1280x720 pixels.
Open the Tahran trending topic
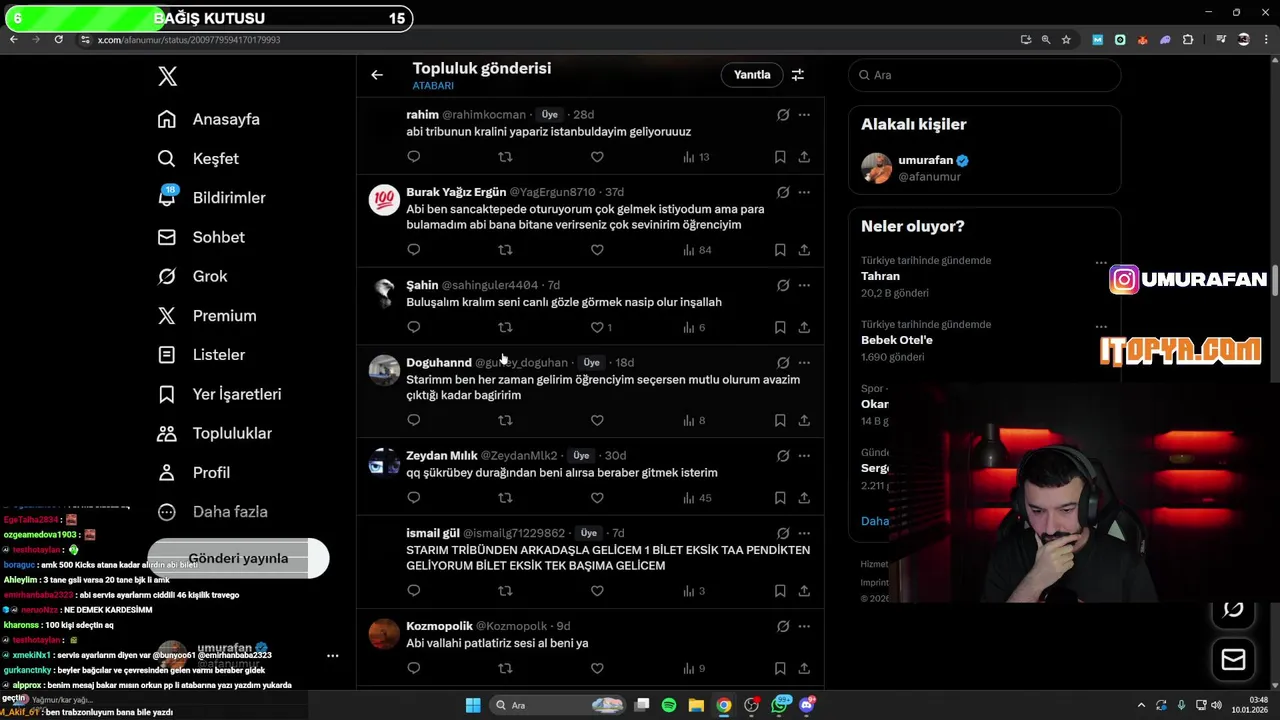[880, 276]
